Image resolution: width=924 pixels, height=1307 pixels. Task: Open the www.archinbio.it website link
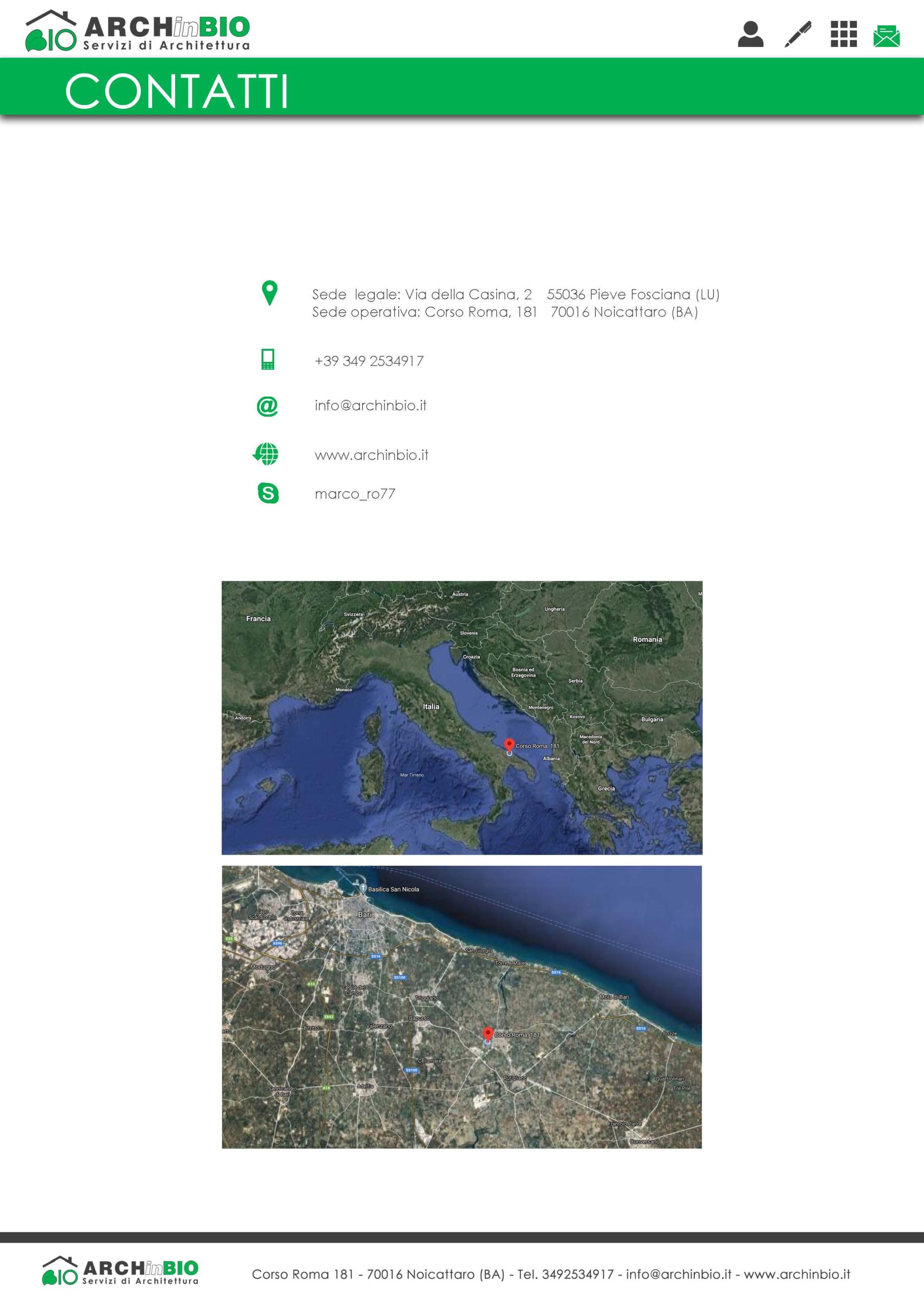(371, 455)
